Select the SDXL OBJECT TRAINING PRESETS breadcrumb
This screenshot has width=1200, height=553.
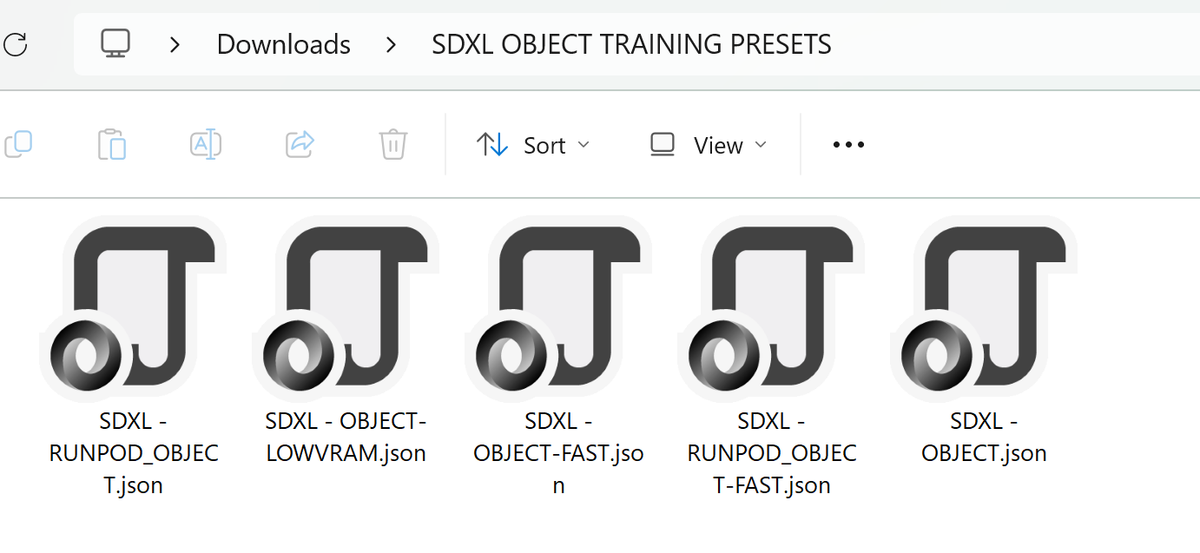tap(631, 45)
